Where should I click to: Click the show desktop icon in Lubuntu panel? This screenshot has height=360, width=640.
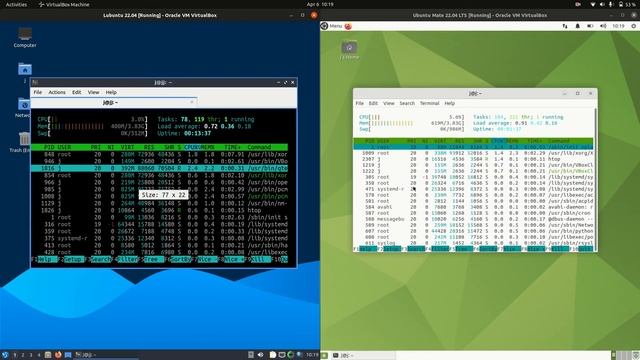pyautogui.click(x=68, y=355)
